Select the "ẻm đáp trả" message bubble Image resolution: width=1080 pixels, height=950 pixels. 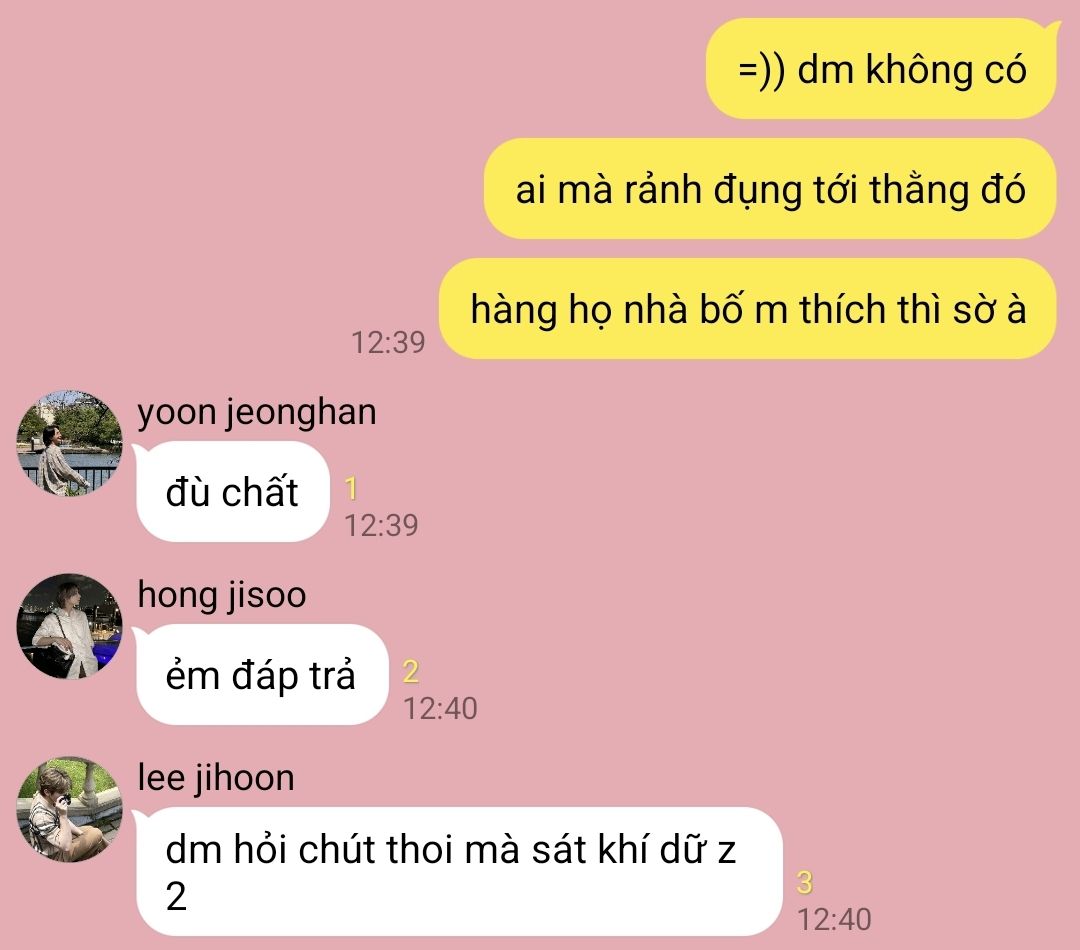(261, 674)
